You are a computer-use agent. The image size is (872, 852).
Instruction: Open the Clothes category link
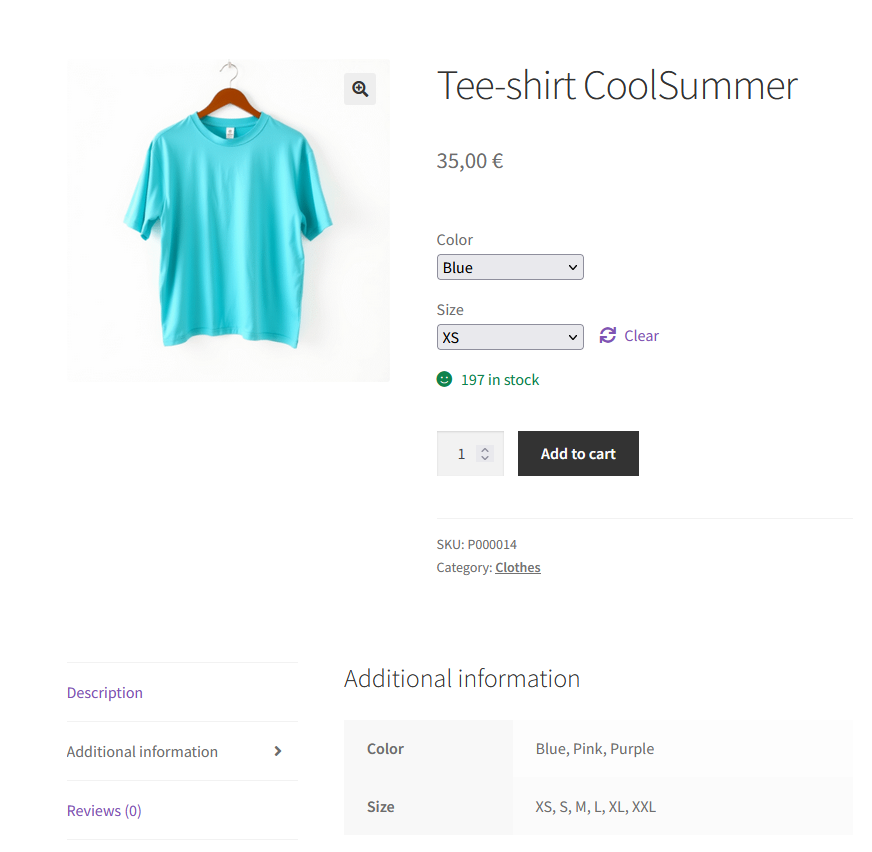click(x=518, y=568)
